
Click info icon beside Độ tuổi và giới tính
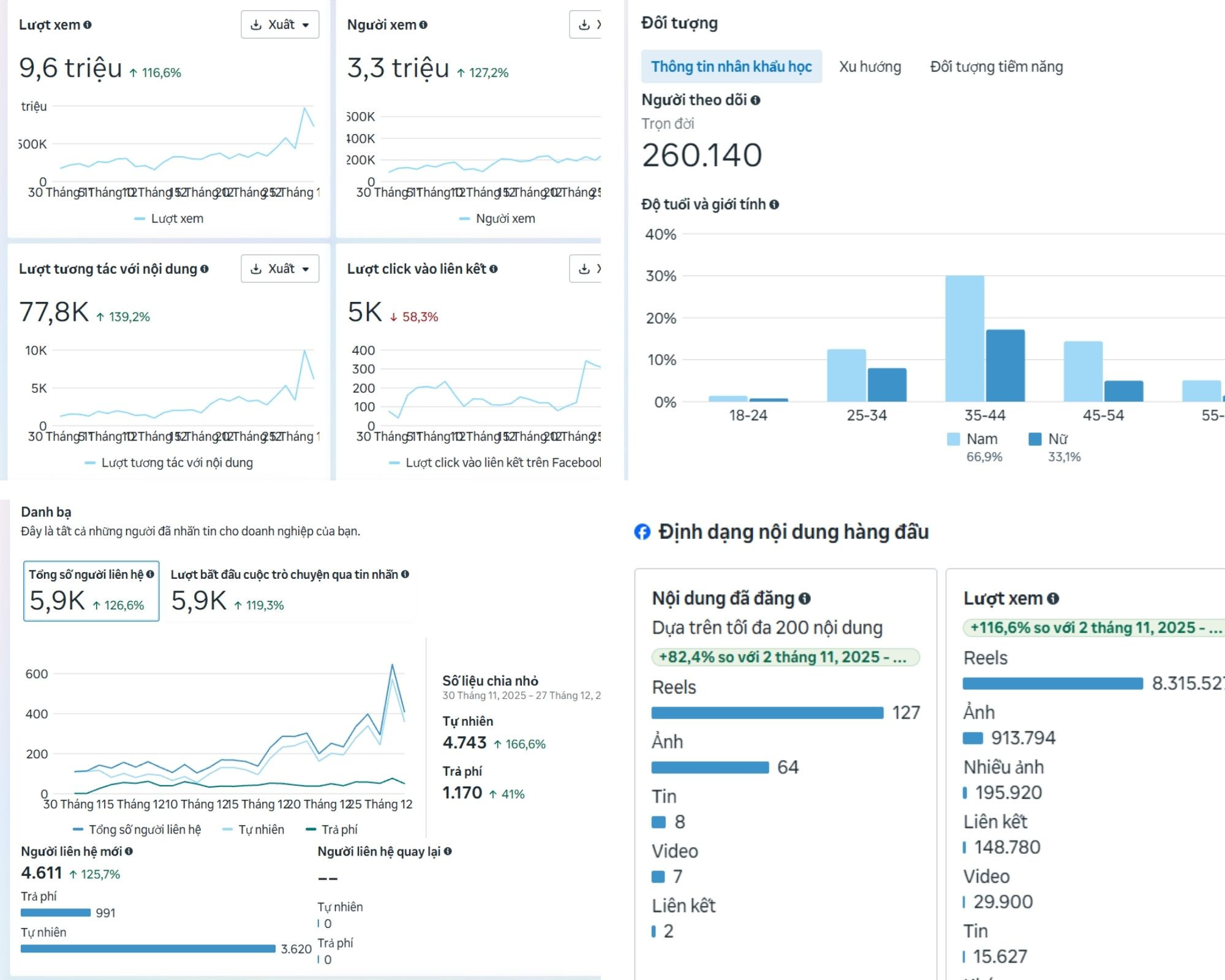click(x=774, y=205)
